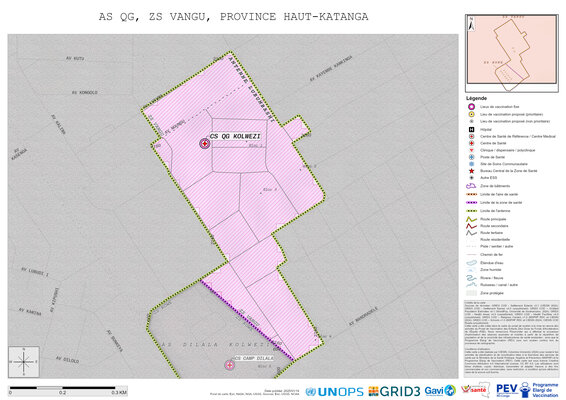The height and width of the screenshot is (400, 566).
Task: Click the Clinique / dispensaire red triangle icon
Action: click(x=471, y=150)
